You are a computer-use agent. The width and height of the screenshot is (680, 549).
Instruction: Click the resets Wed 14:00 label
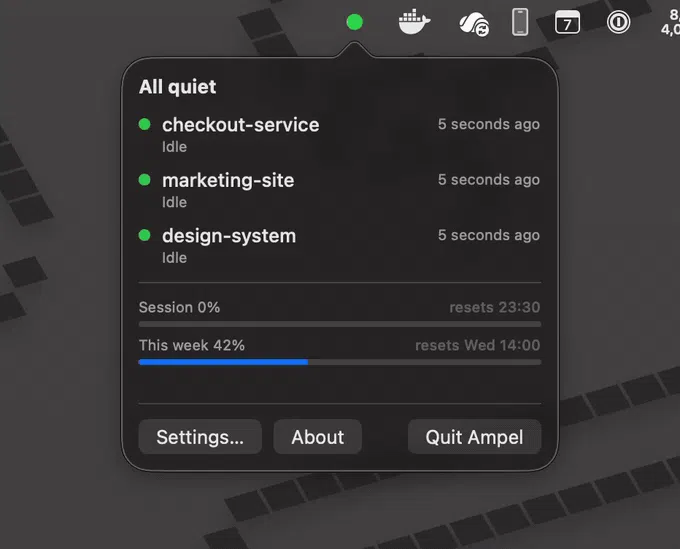coord(477,345)
